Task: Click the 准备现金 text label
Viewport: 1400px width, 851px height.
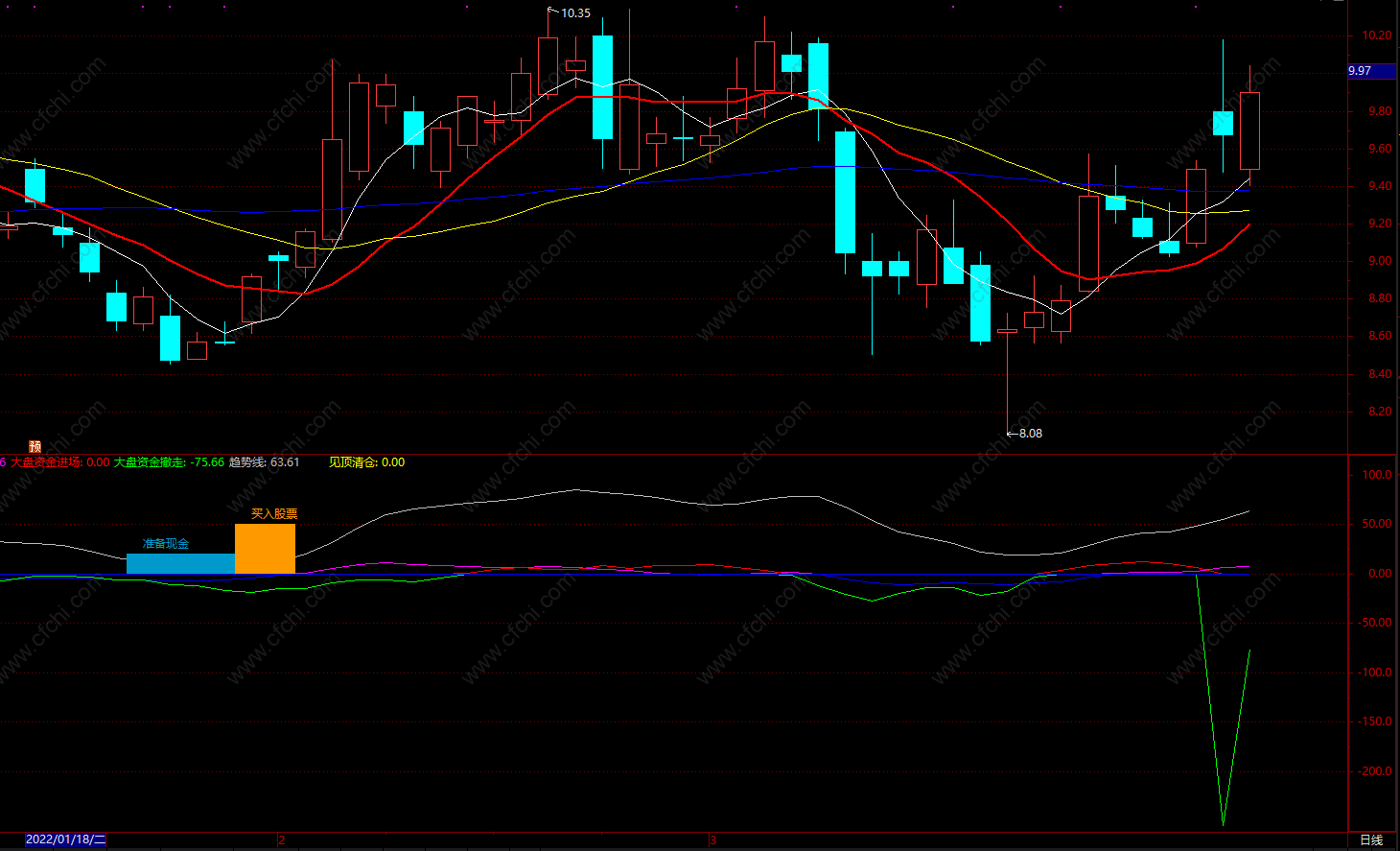Action: pos(166,544)
